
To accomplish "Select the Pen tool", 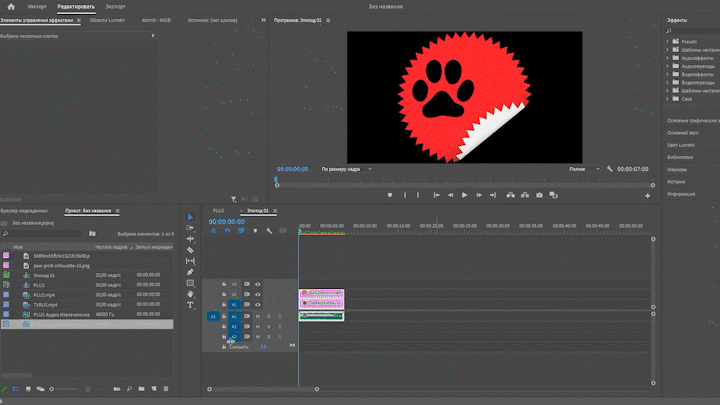I will [190, 272].
